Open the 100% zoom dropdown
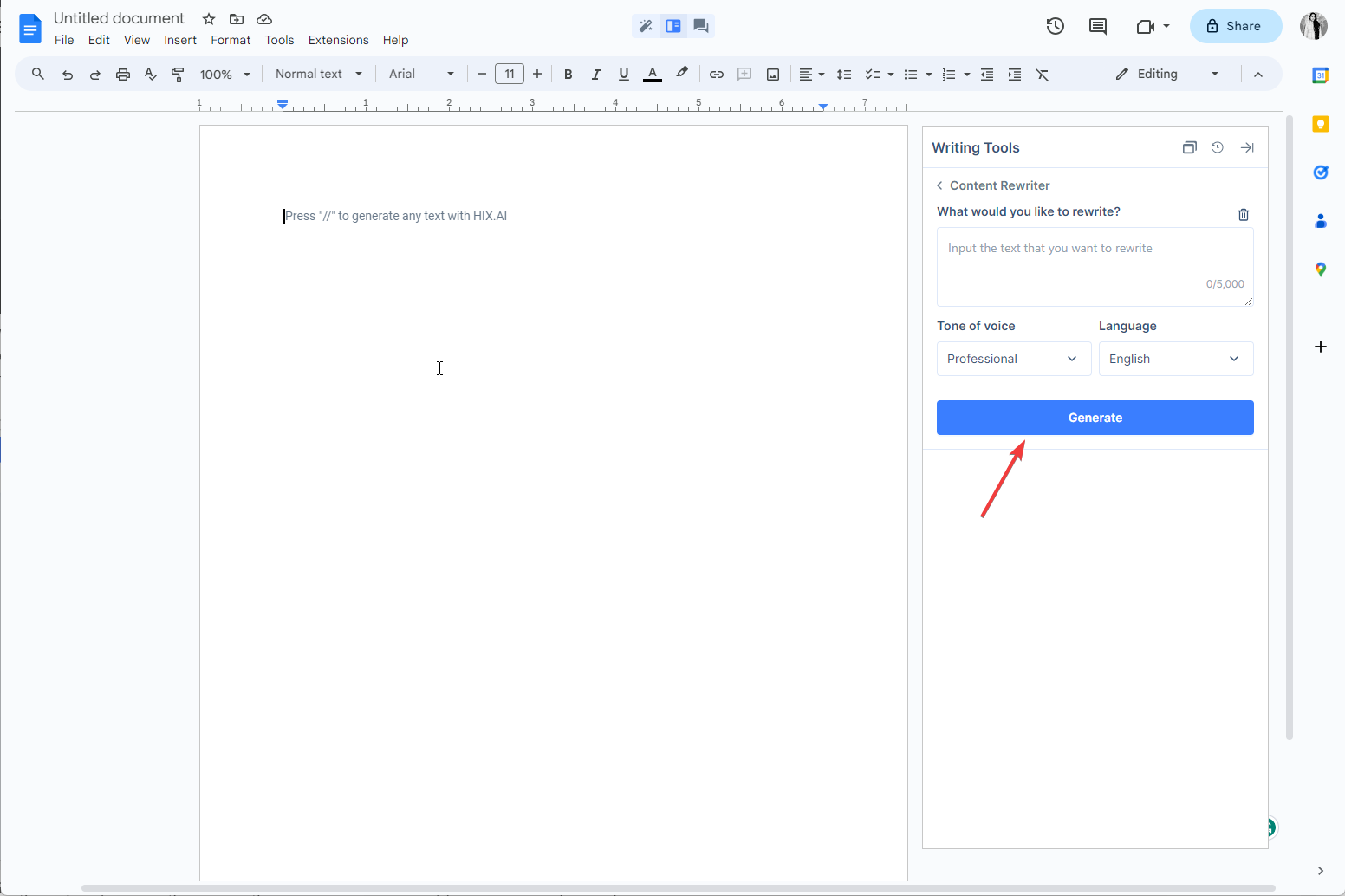 tap(224, 75)
